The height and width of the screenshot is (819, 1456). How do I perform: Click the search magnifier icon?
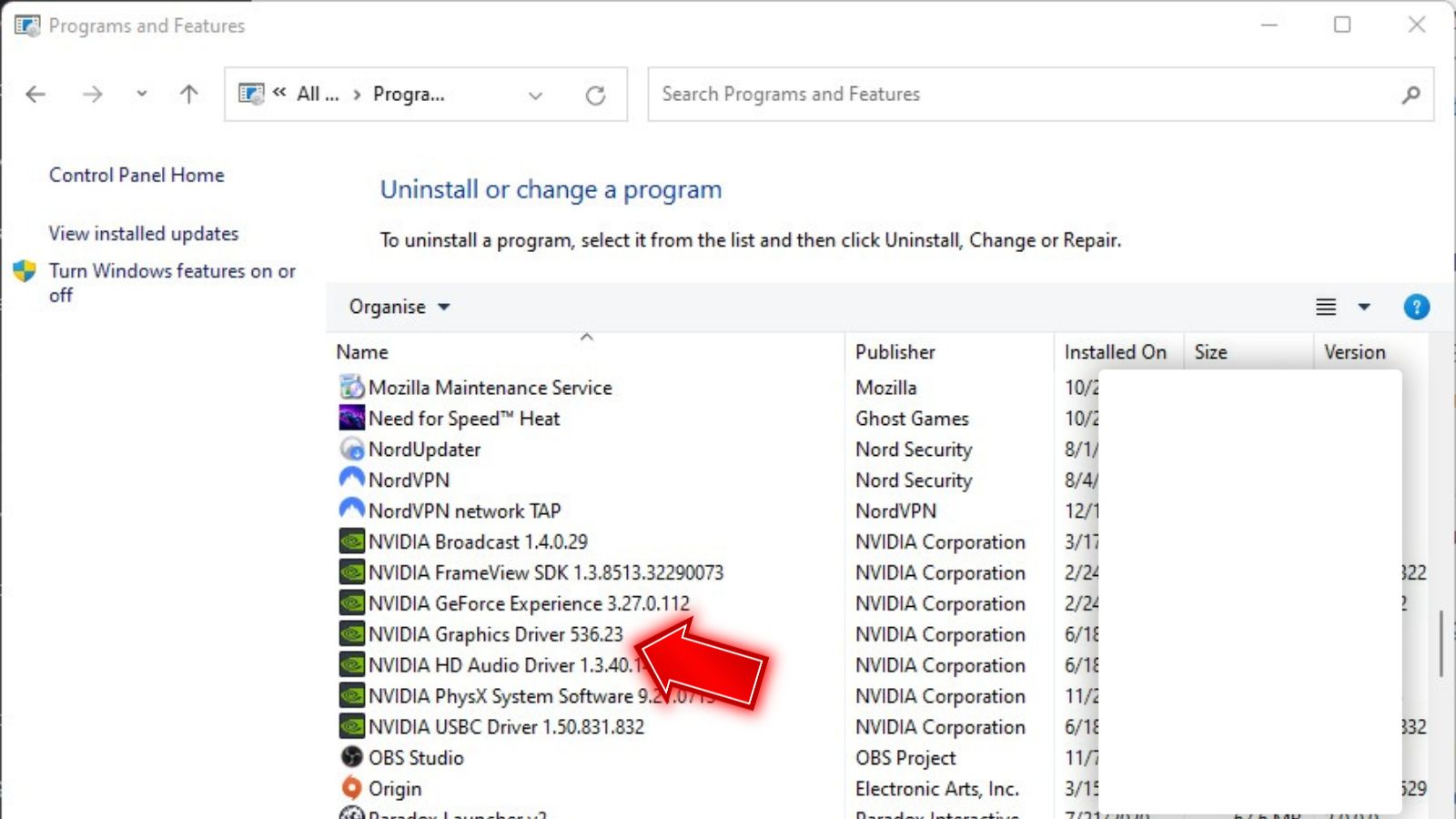(x=1410, y=94)
